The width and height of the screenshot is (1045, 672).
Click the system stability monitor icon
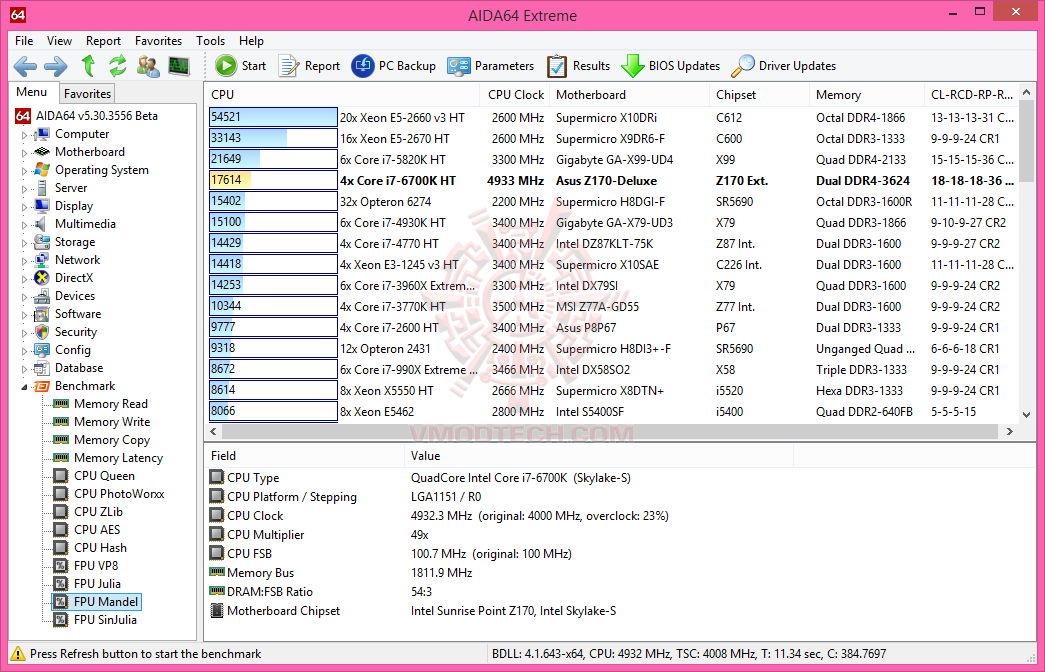point(179,66)
